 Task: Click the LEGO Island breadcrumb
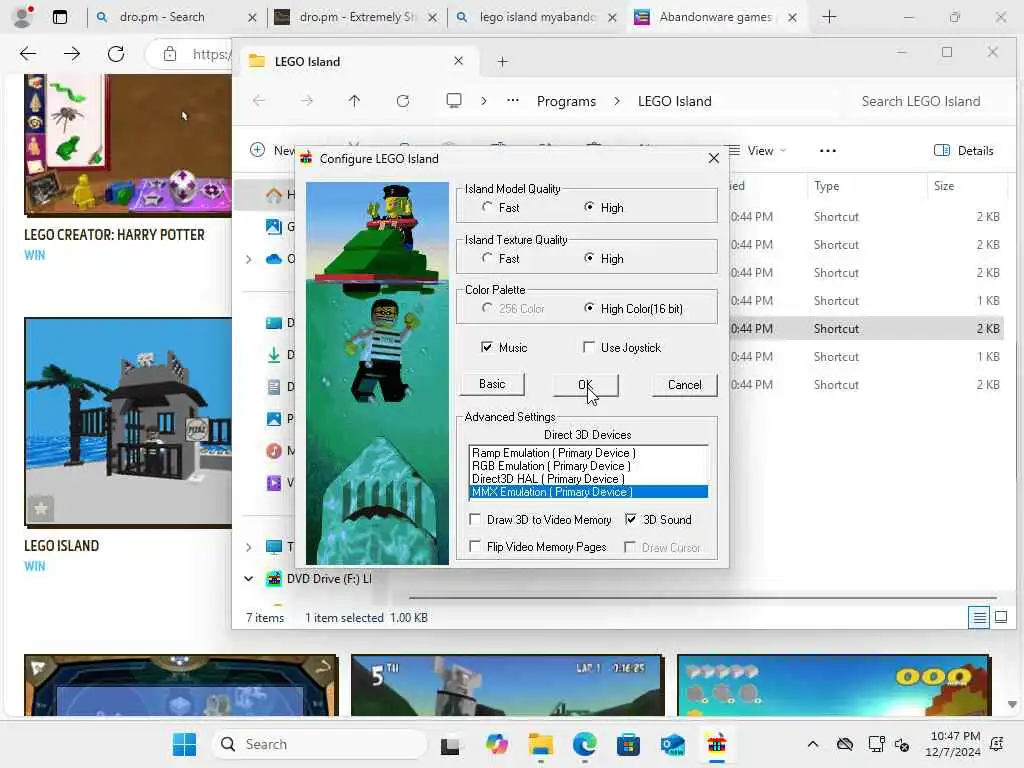tap(675, 101)
